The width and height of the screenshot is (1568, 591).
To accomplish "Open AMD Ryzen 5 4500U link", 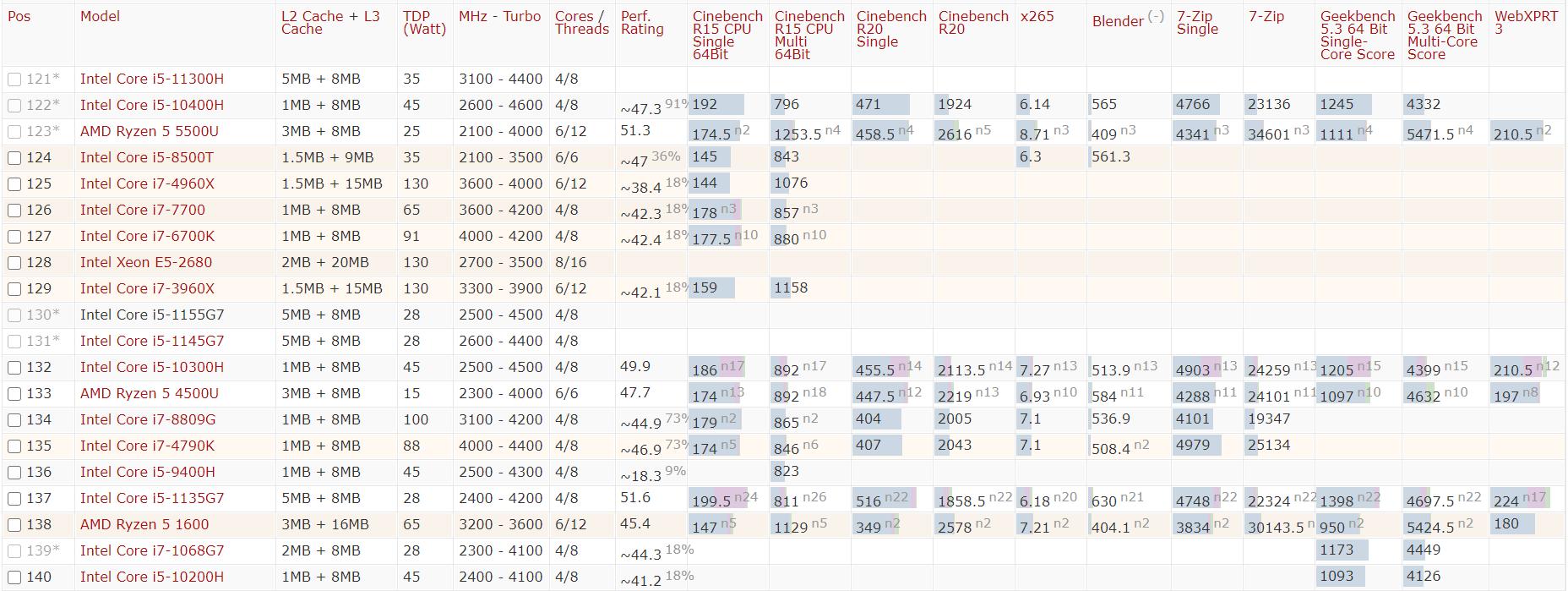I will coord(150,394).
